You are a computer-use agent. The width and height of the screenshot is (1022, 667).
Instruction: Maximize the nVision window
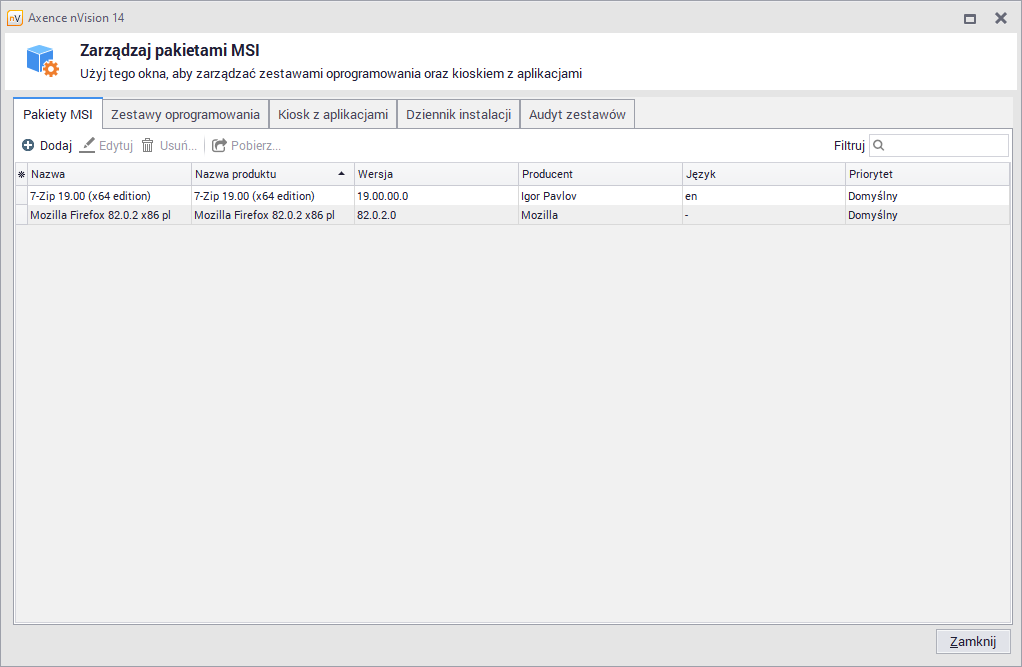(x=969, y=18)
